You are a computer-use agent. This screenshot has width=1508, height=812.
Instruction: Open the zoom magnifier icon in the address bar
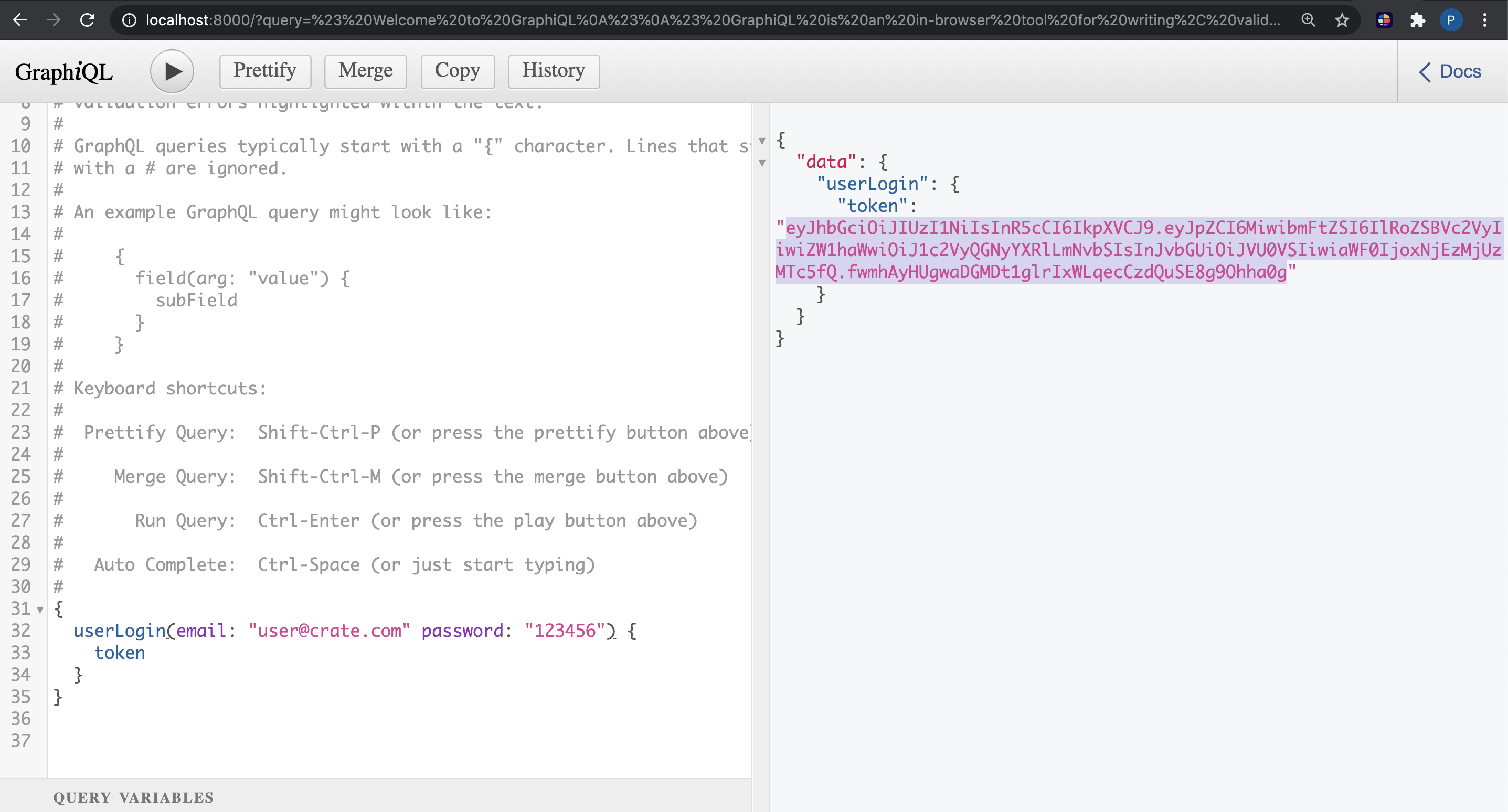(x=1308, y=20)
